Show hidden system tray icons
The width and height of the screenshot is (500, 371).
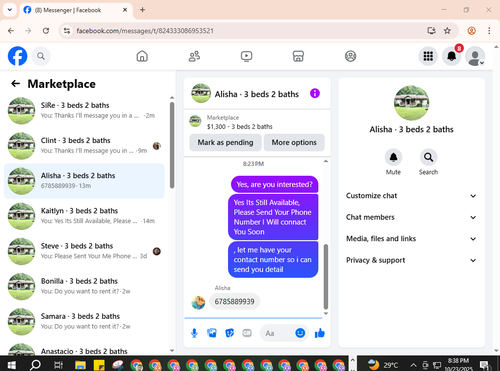(413, 365)
